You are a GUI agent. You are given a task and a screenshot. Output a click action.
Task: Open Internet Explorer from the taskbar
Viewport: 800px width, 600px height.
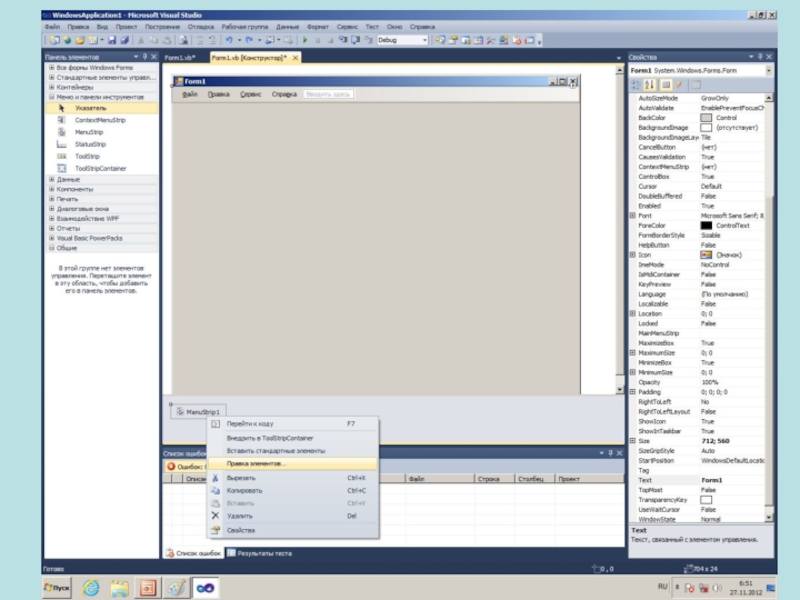pos(91,587)
